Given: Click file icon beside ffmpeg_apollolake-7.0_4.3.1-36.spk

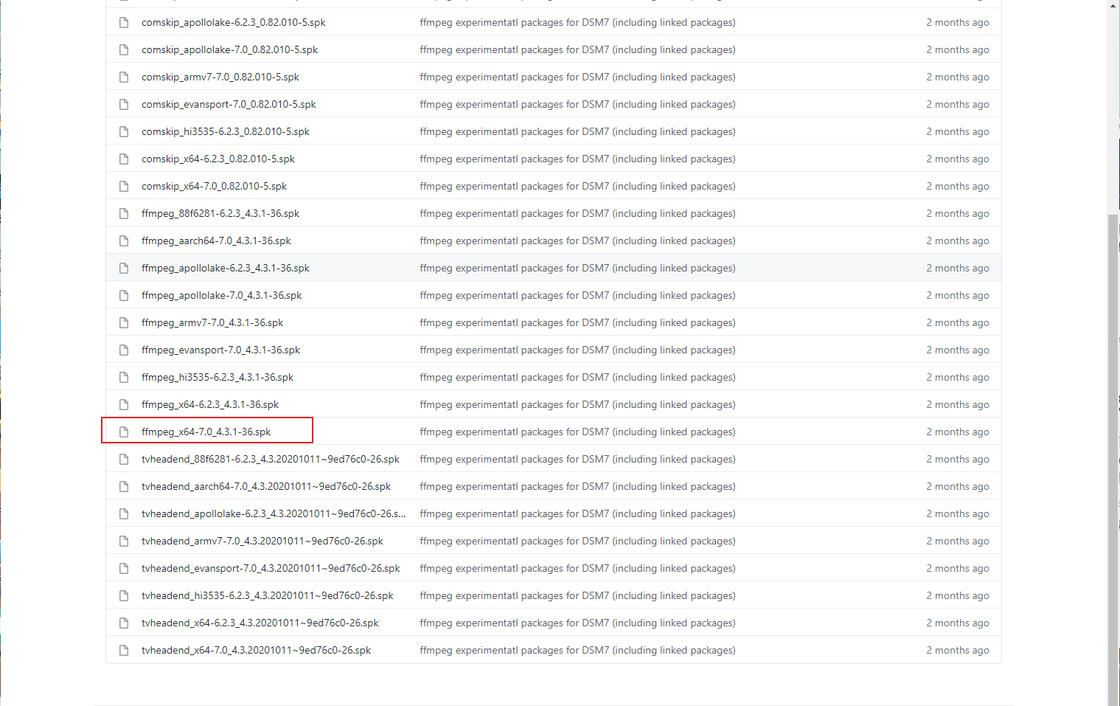Looking at the screenshot, I should tap(124, 295).
